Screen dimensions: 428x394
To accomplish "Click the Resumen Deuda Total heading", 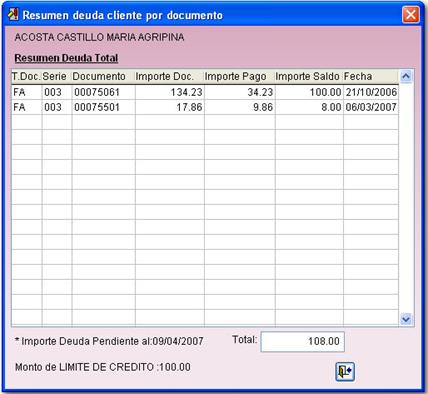I will coord(66,58).
